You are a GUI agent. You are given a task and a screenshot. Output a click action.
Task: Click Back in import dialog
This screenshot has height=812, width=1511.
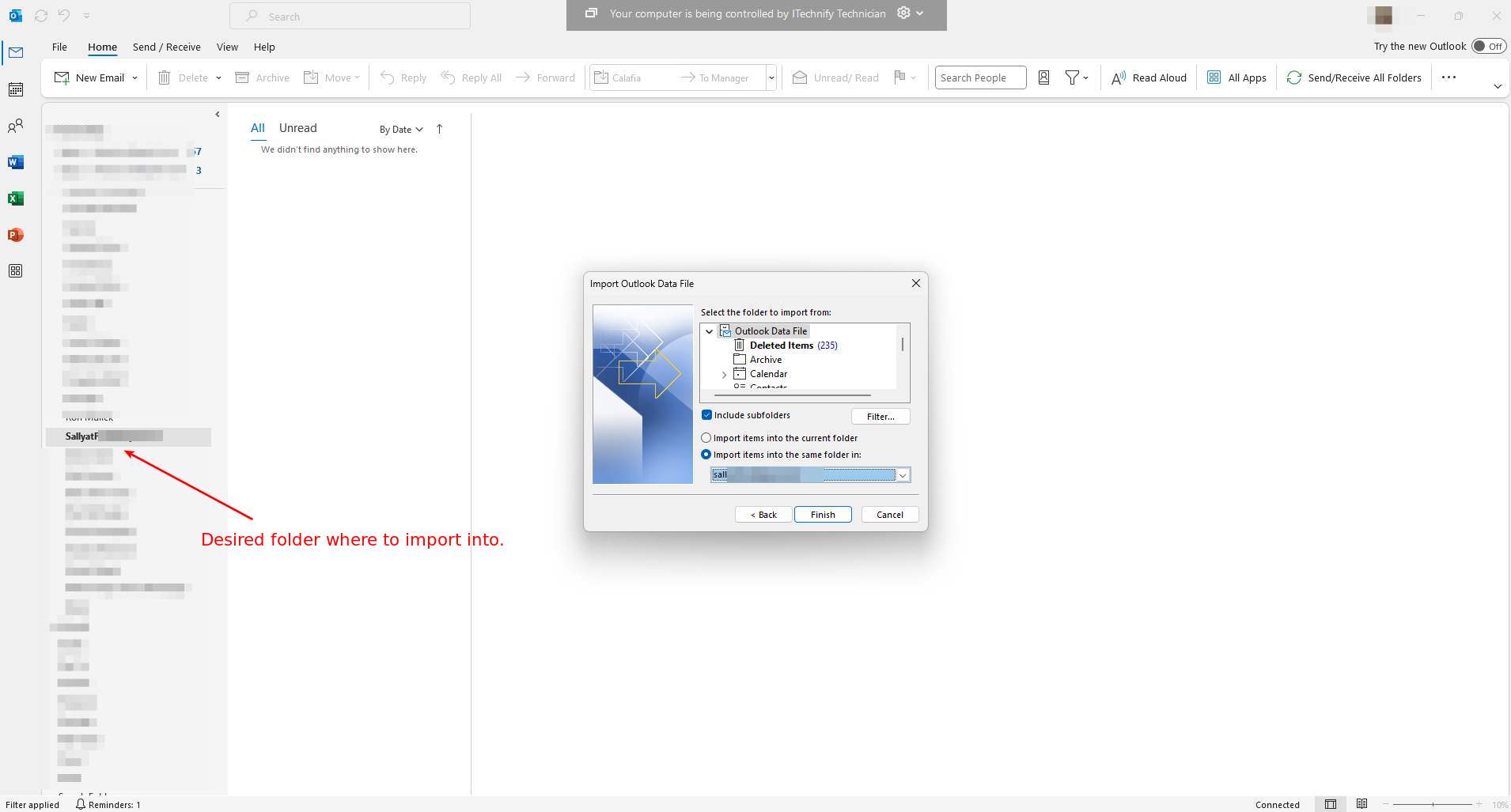click(763, 515)
